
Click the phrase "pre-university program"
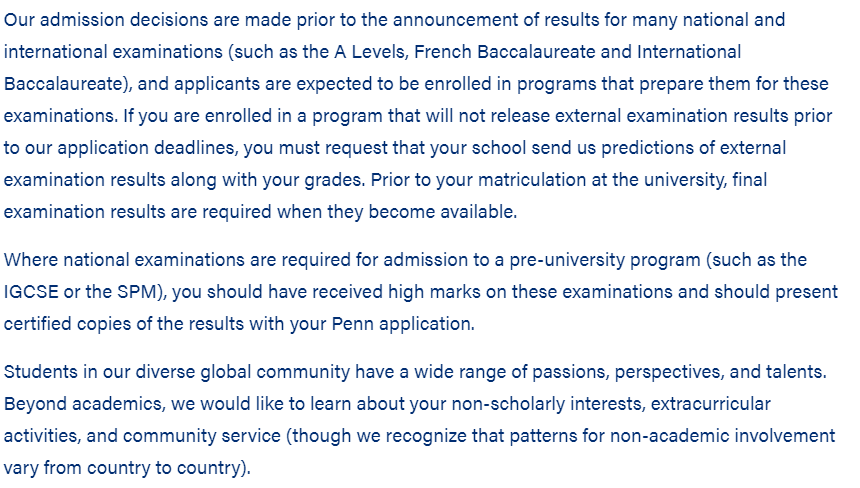pyautogui.click(x=605, y=260)
